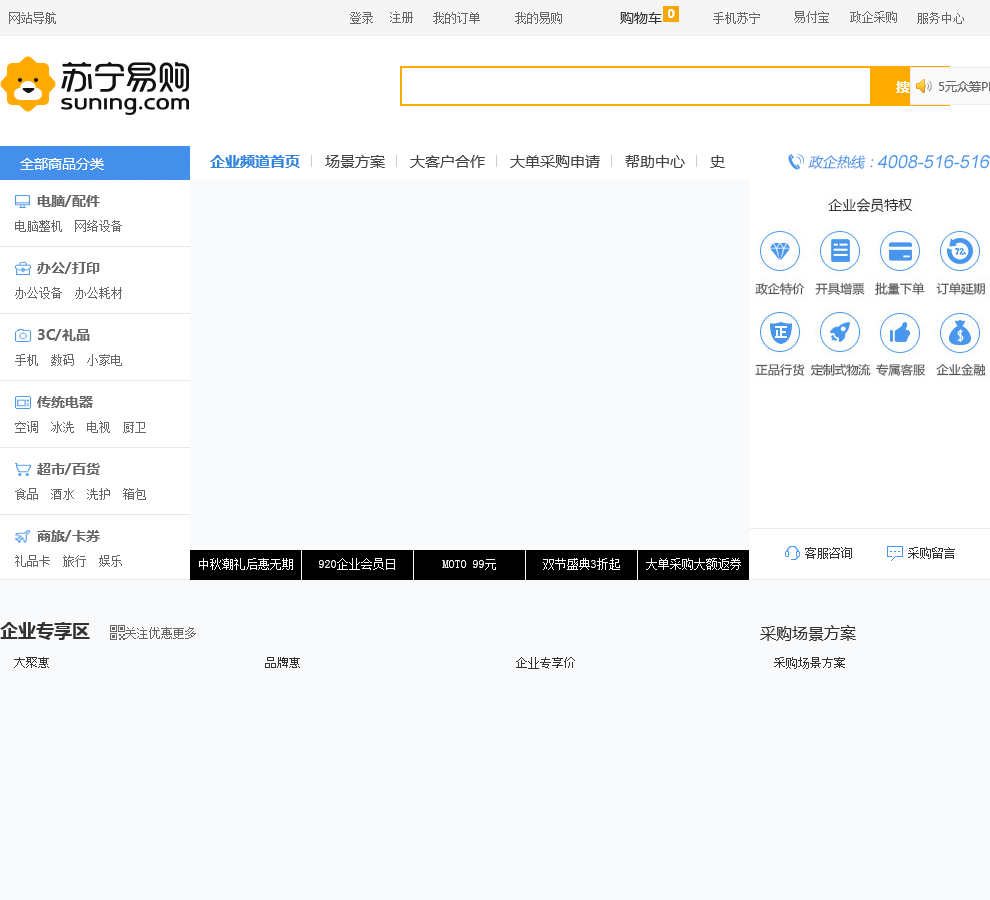
Task: Click the 3C/礼品 camera icon
Action: [22, 335]
